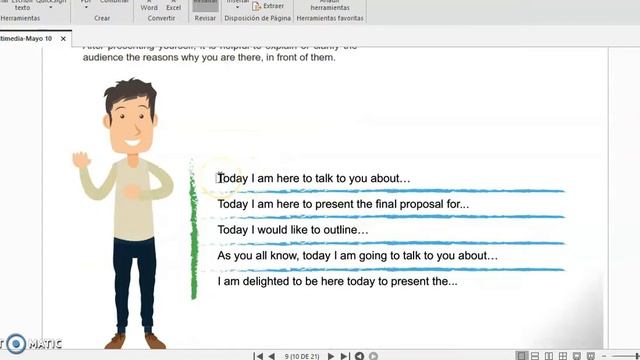
Task: Switch to continuous scrolling view
Action: tap(535, 356)
